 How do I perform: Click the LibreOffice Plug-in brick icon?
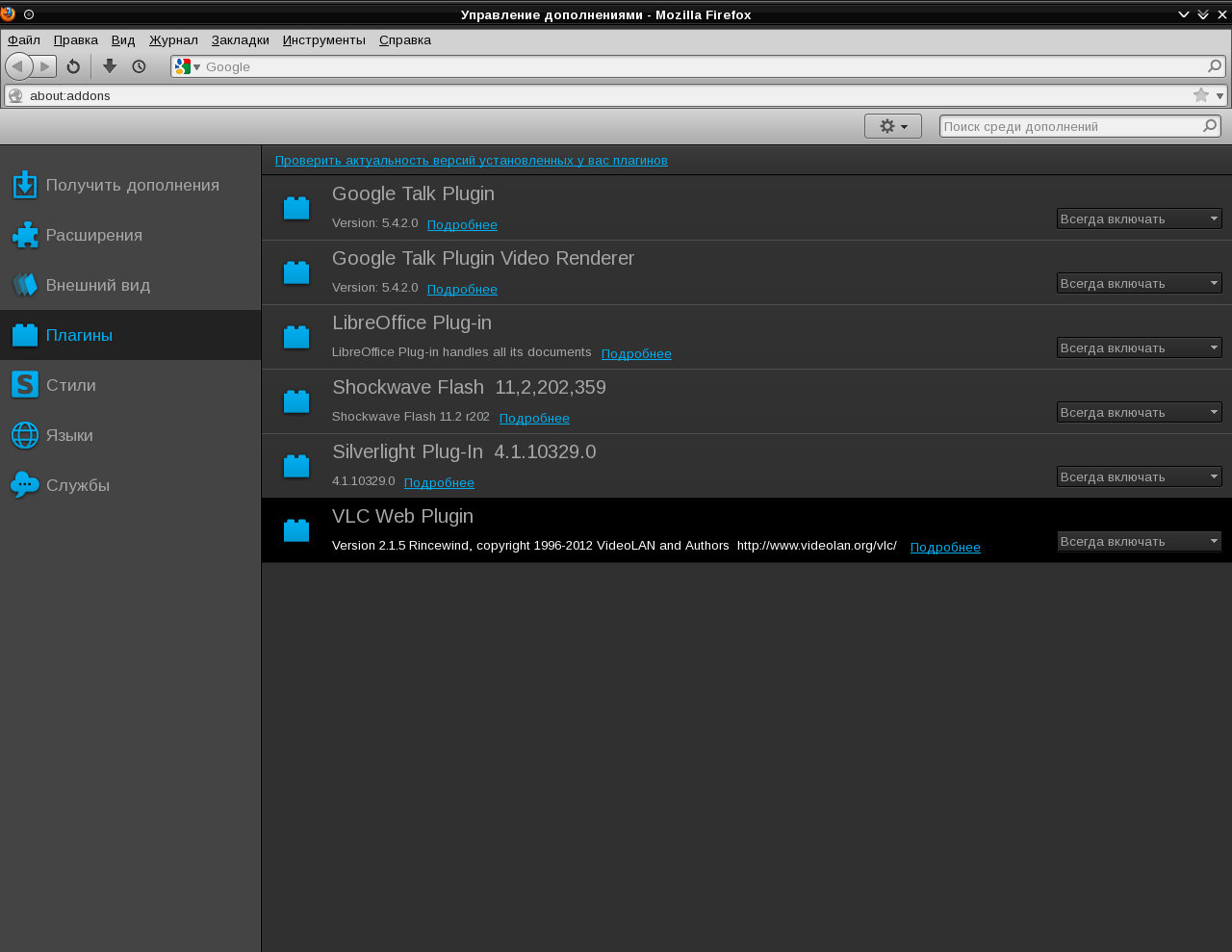click(296, 337)
